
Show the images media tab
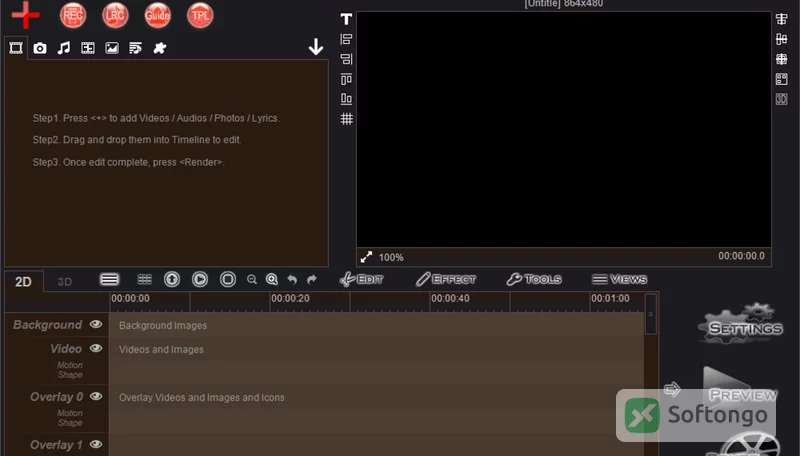click(112, 48)
